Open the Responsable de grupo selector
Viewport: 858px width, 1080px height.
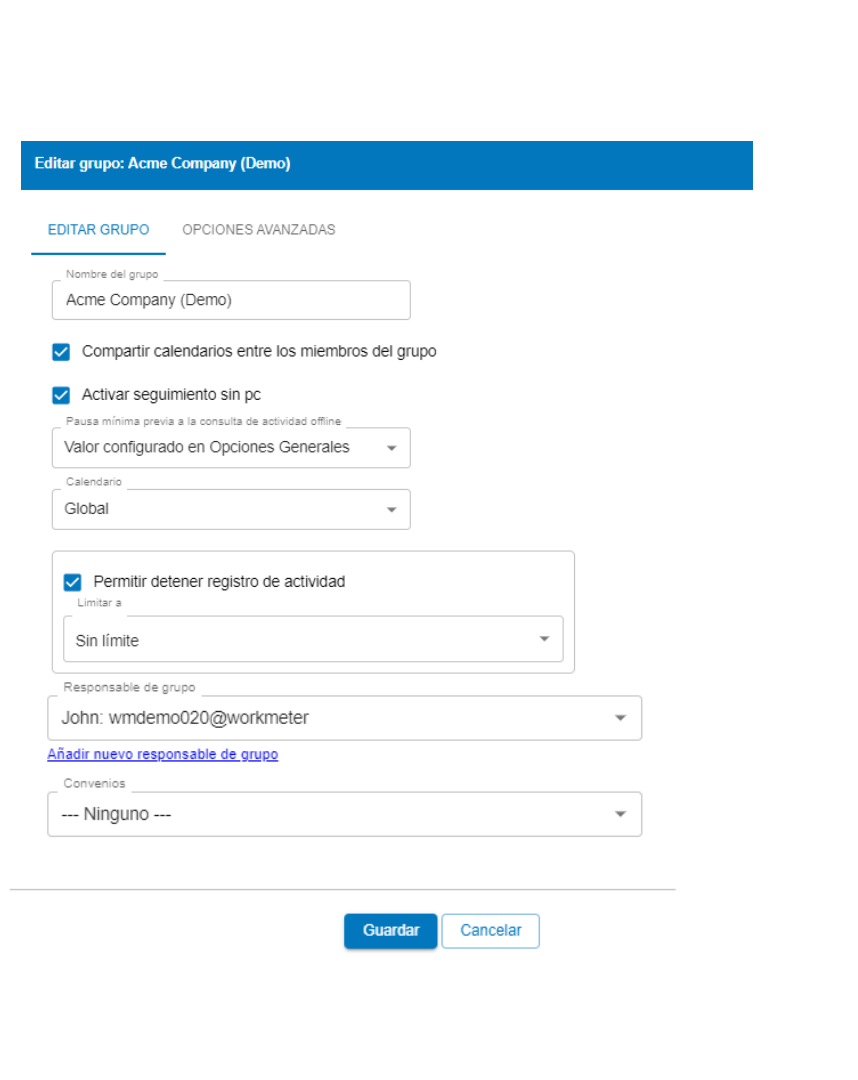(x=344, y=717)
